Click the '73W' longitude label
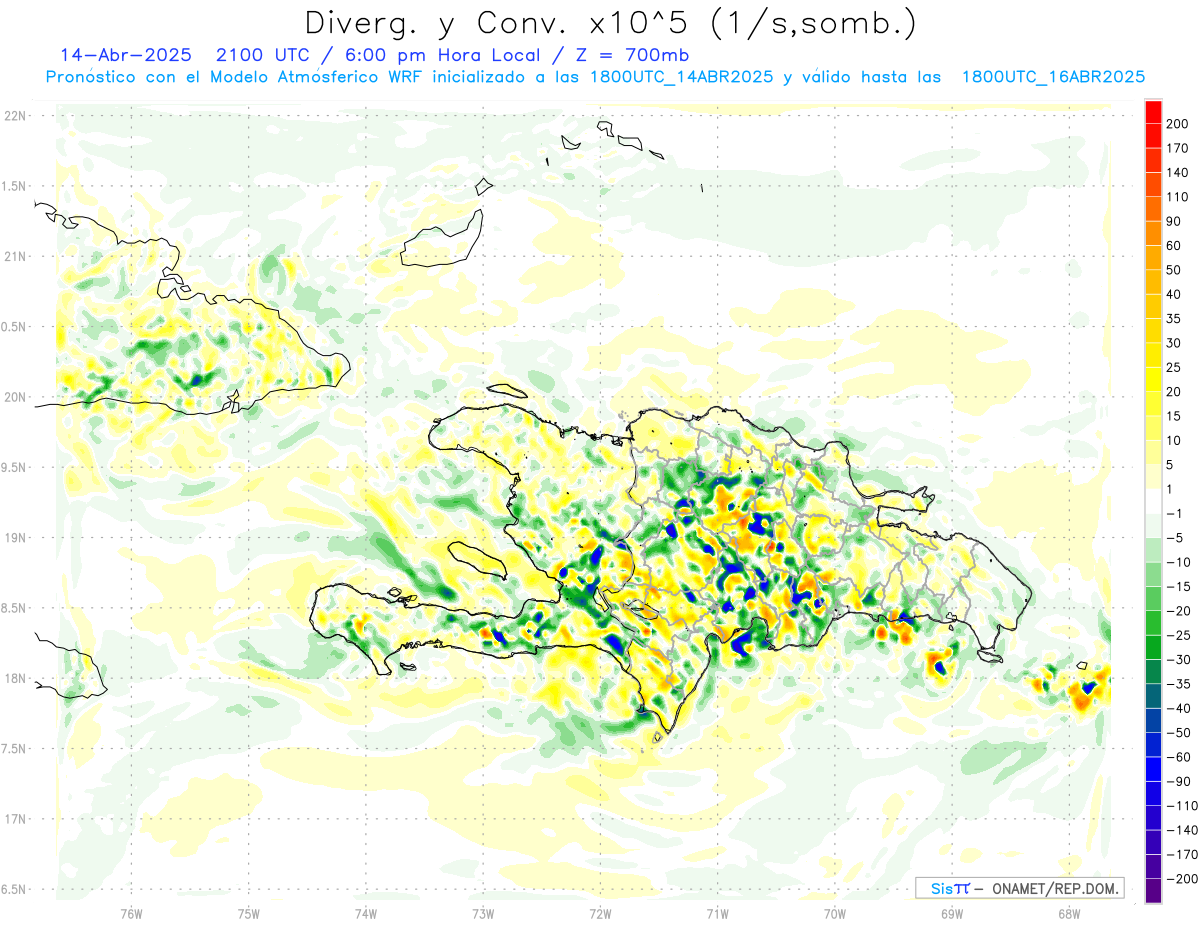1200x927 pixels. point(483,913)
